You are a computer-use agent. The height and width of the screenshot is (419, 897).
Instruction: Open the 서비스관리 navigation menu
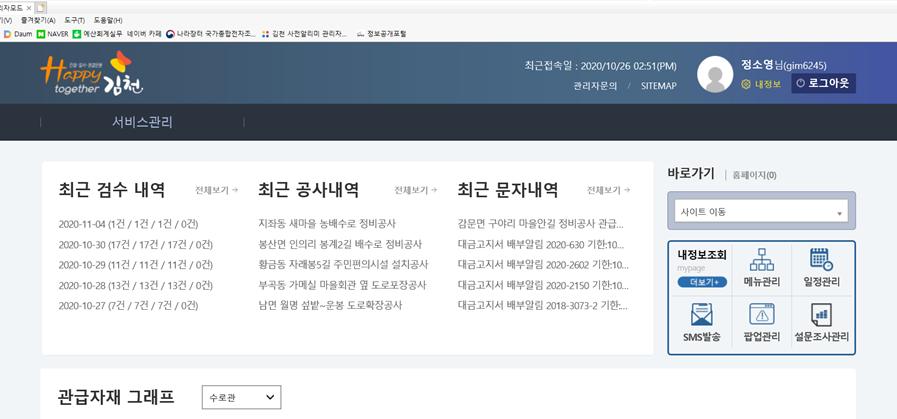(142, 122)
